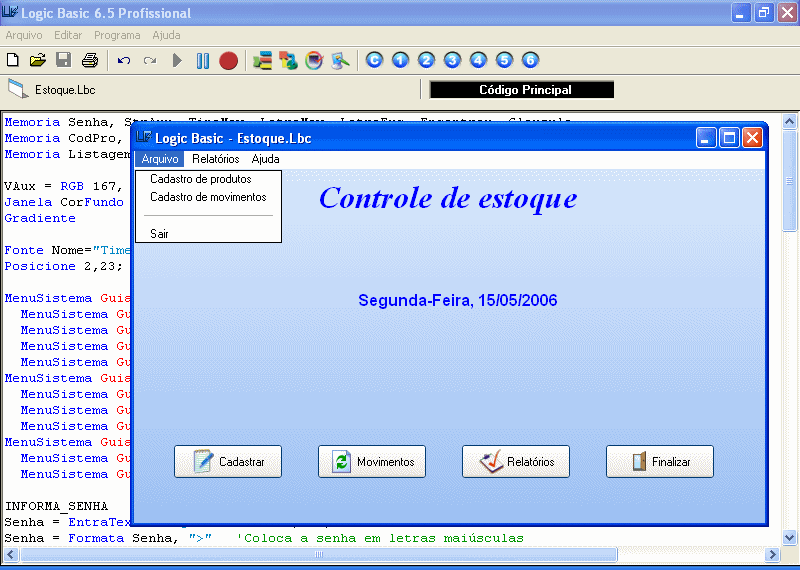Click the New file icon in toolbar
This screenshot has height=570, width=800.
[13, 60]
